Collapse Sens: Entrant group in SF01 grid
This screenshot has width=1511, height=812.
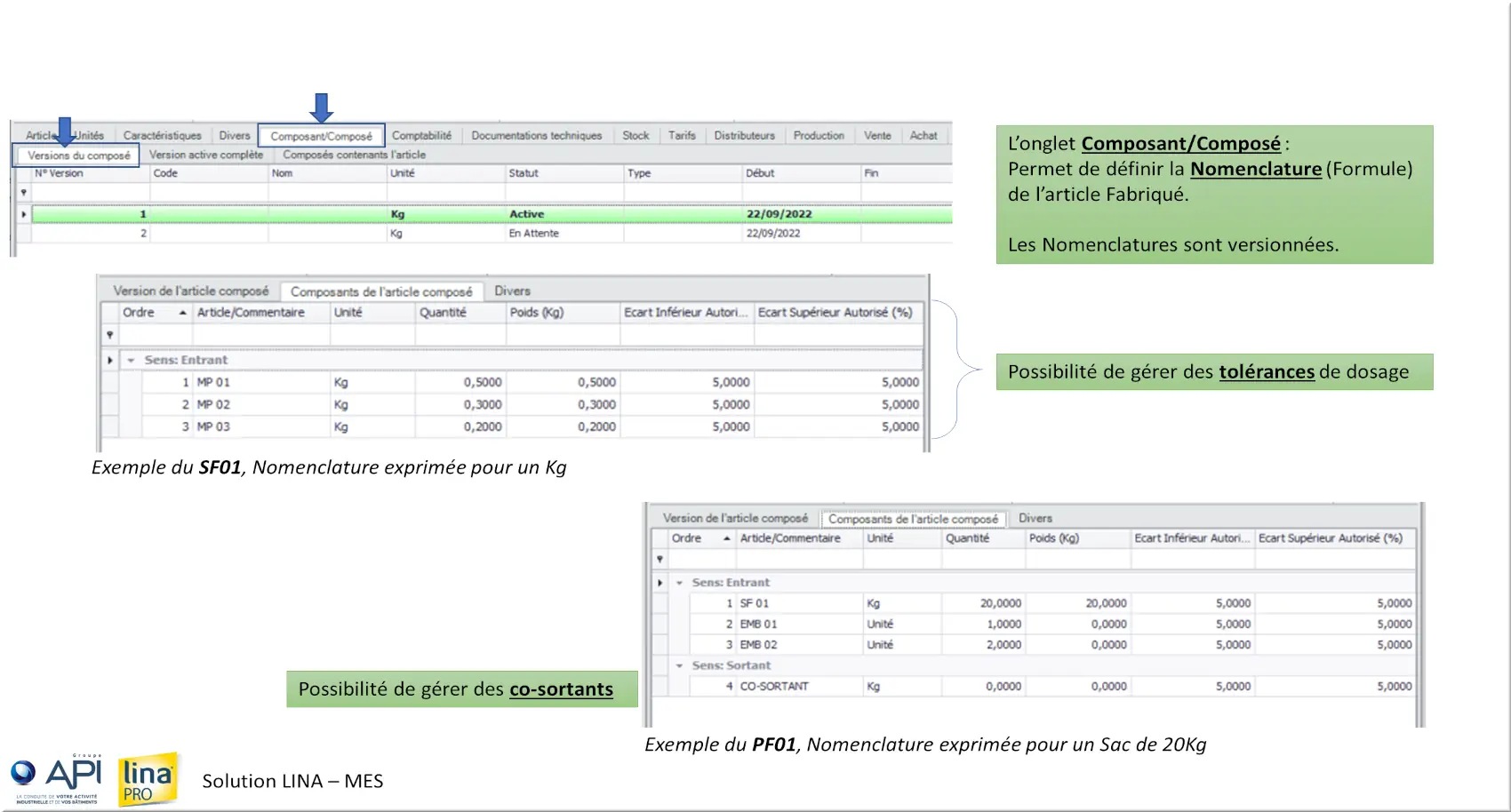pyautogui.click(x=131, y=361)
